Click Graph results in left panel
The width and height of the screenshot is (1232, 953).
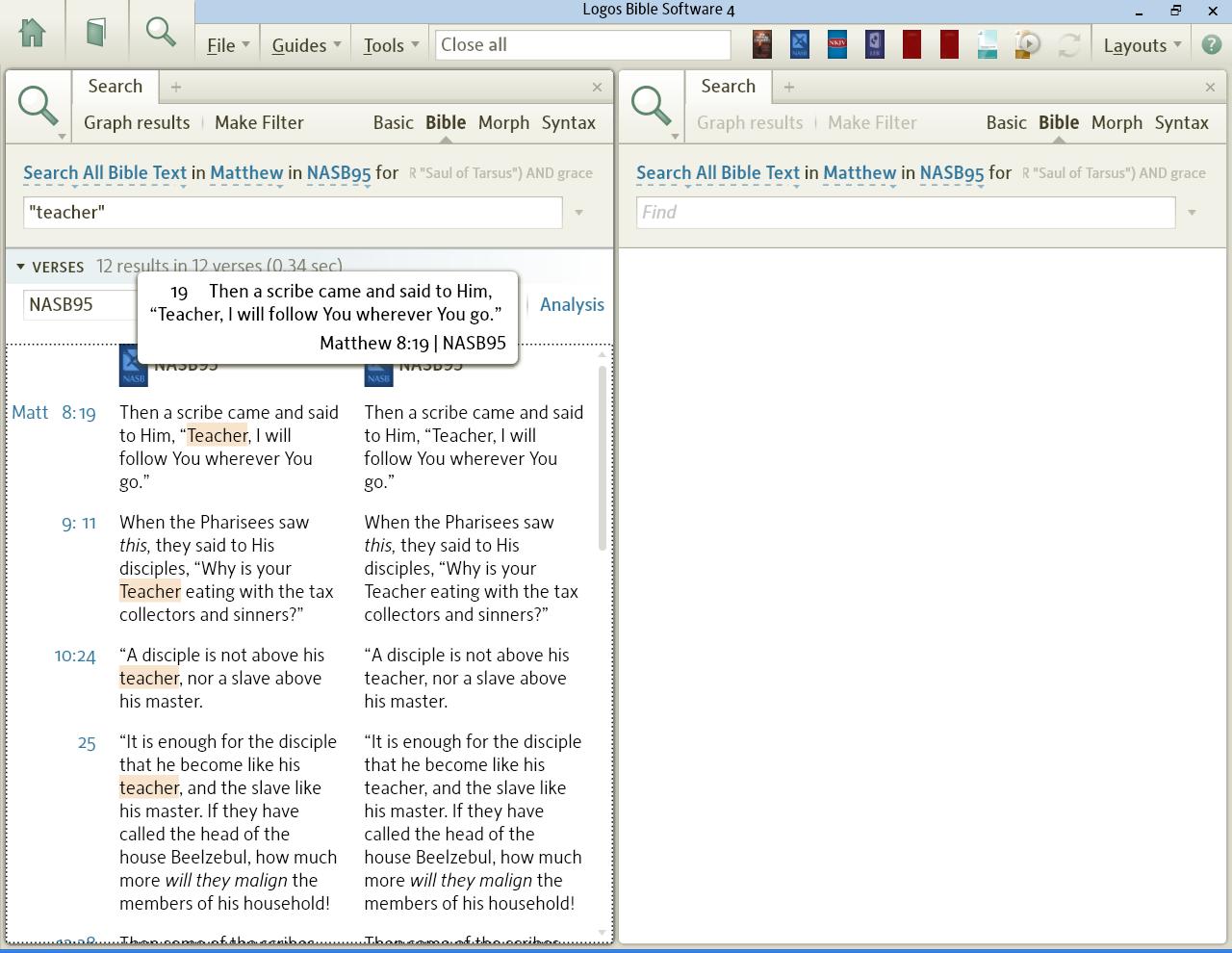pos(137,122)
